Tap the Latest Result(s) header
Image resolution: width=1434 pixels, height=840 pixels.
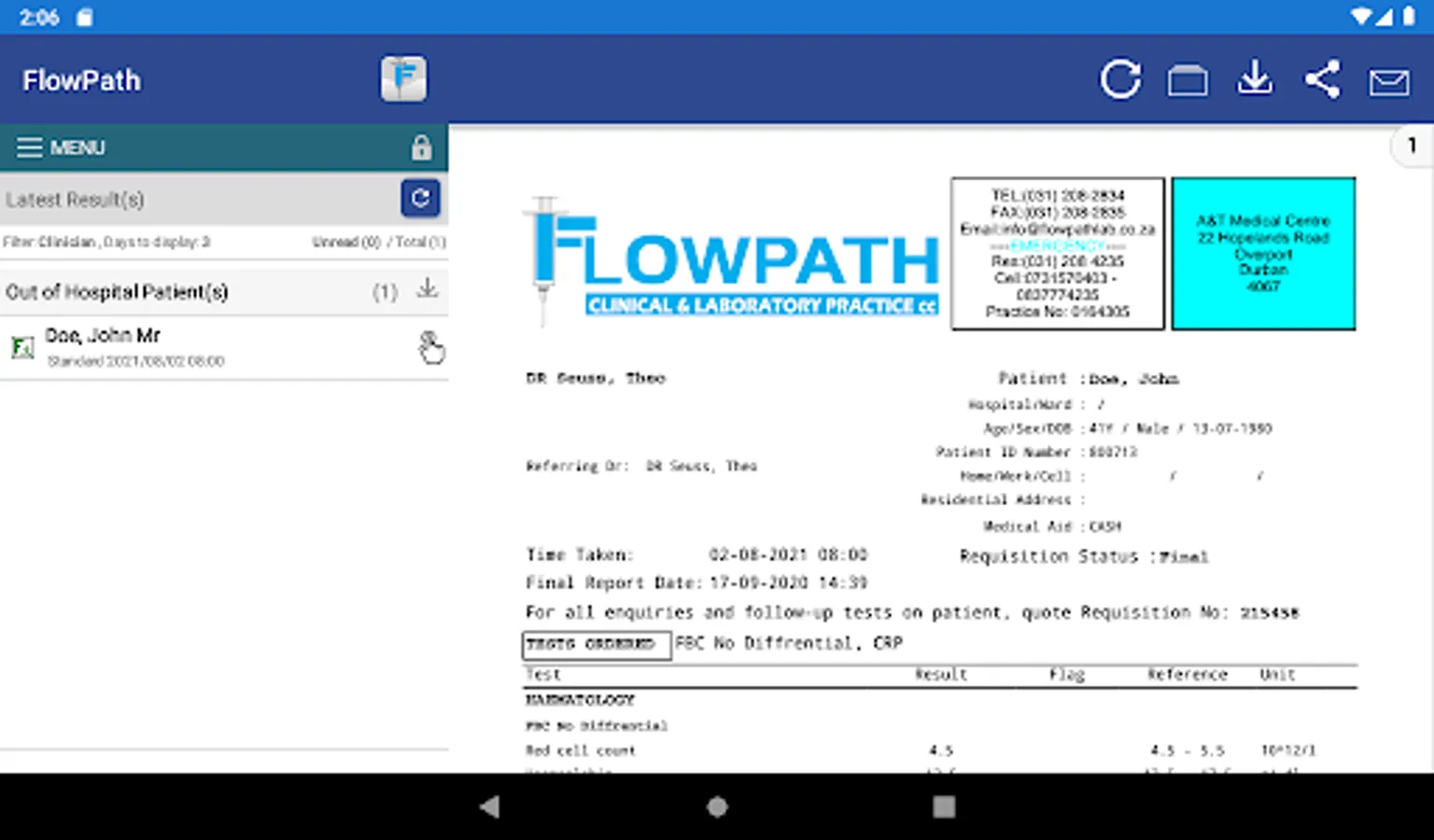pyautogui.click(x=75, y=199)
